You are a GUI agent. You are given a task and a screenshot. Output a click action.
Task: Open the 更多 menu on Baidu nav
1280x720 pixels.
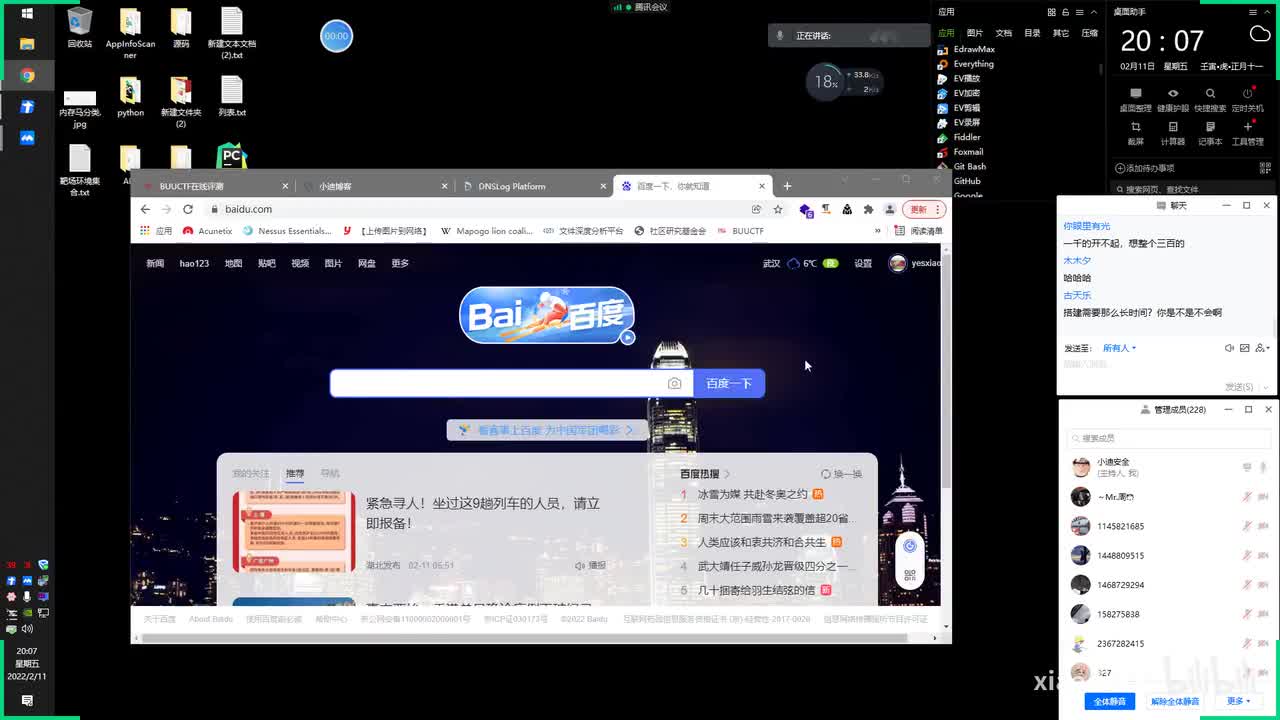point(400,264)
